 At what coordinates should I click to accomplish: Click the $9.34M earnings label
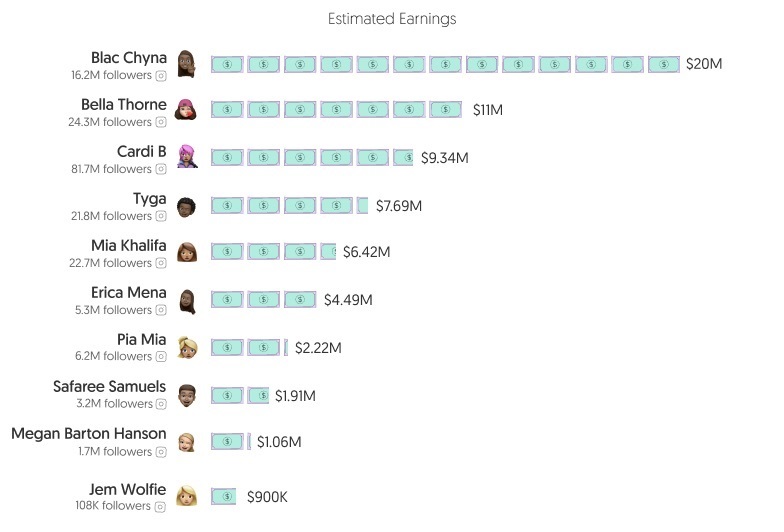pos(444,158)
